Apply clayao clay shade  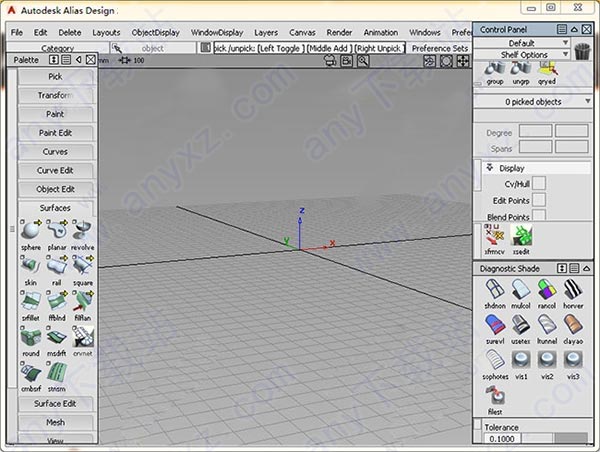click(x=573, y=325)
